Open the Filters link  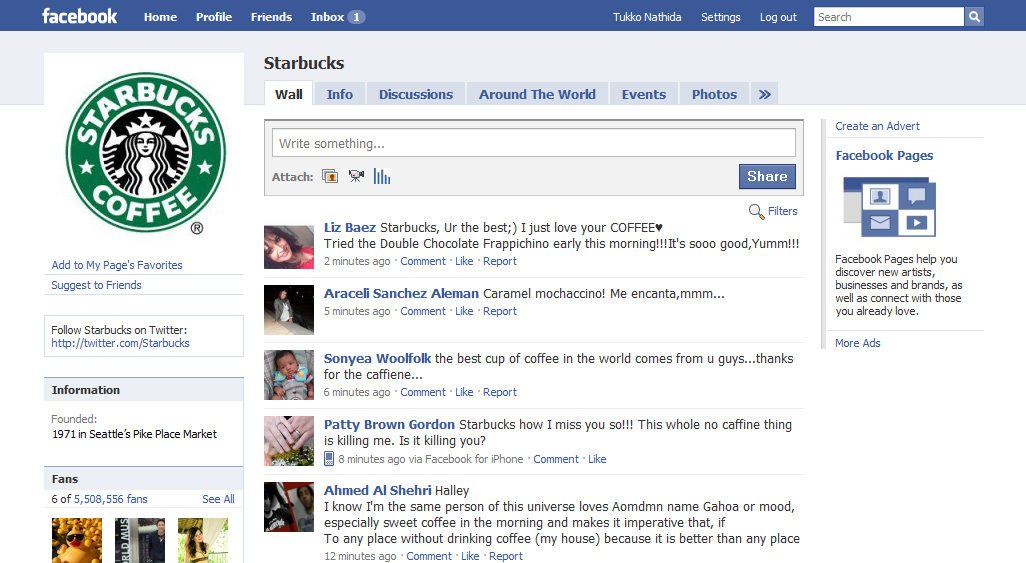coord(783,211)
